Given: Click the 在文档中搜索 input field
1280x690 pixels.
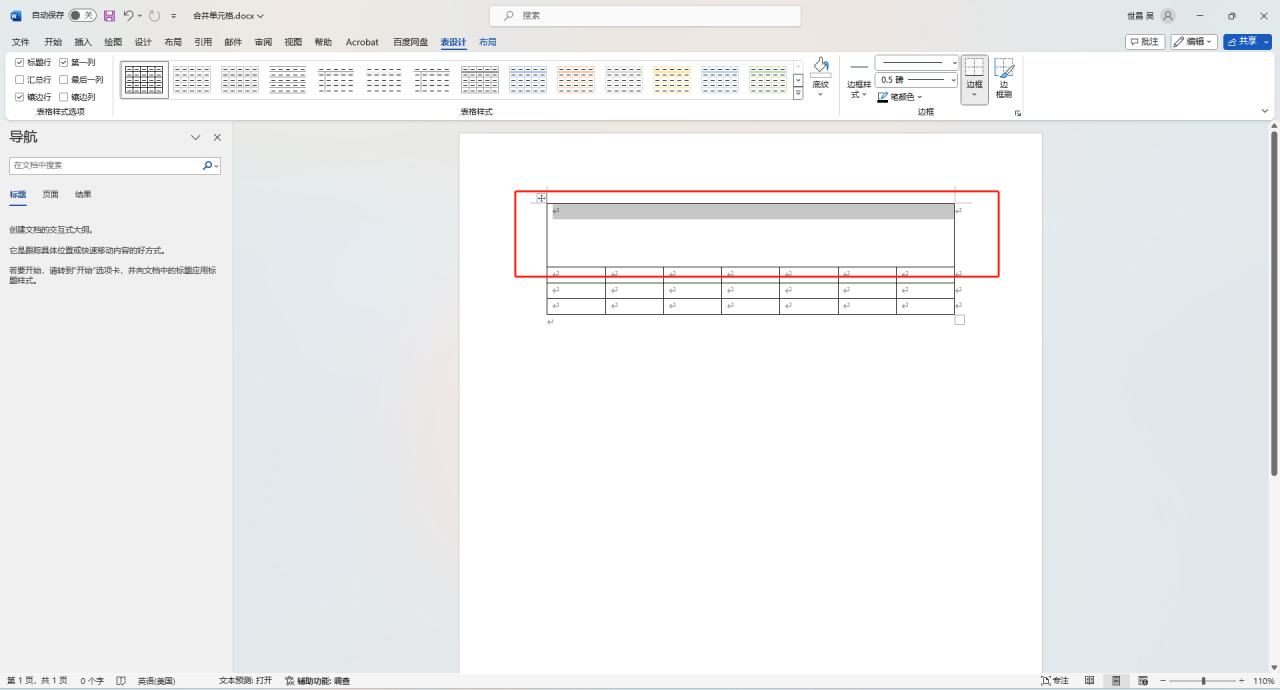Looking at the screenshot, I should coord(105,165).
